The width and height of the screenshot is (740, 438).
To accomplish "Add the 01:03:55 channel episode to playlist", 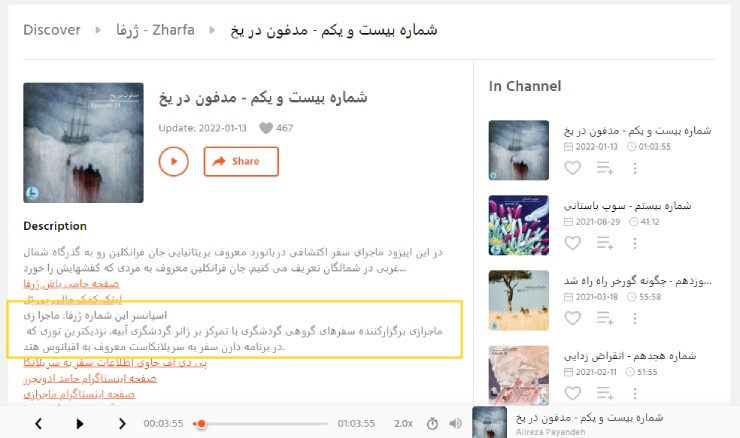I will [x=605, y=168].
